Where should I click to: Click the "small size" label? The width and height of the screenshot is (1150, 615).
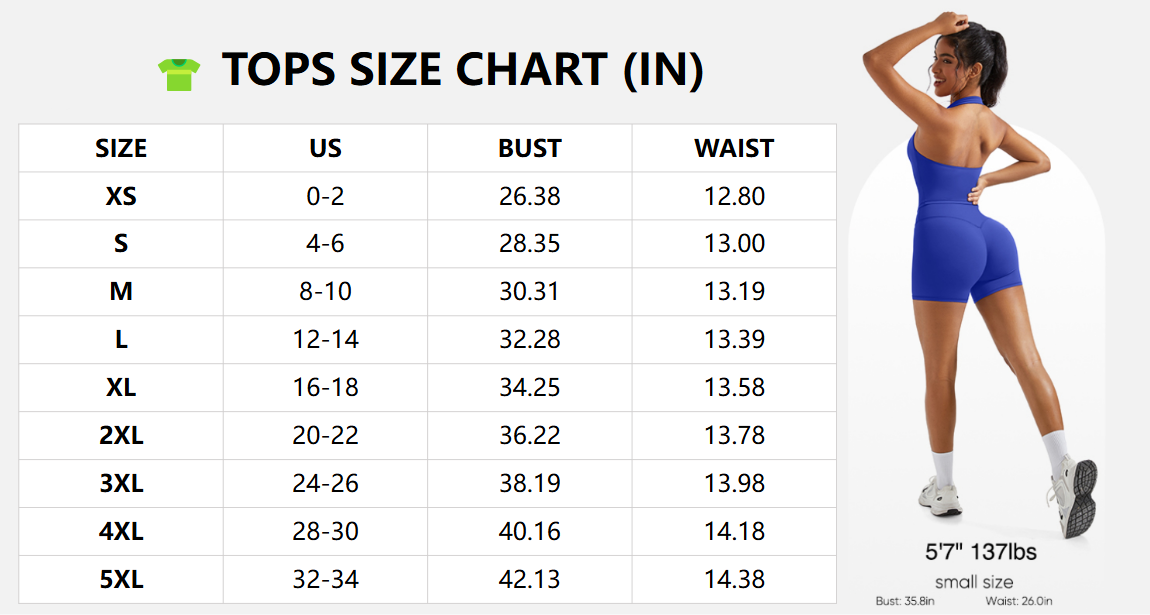click(x=974, y=582)
